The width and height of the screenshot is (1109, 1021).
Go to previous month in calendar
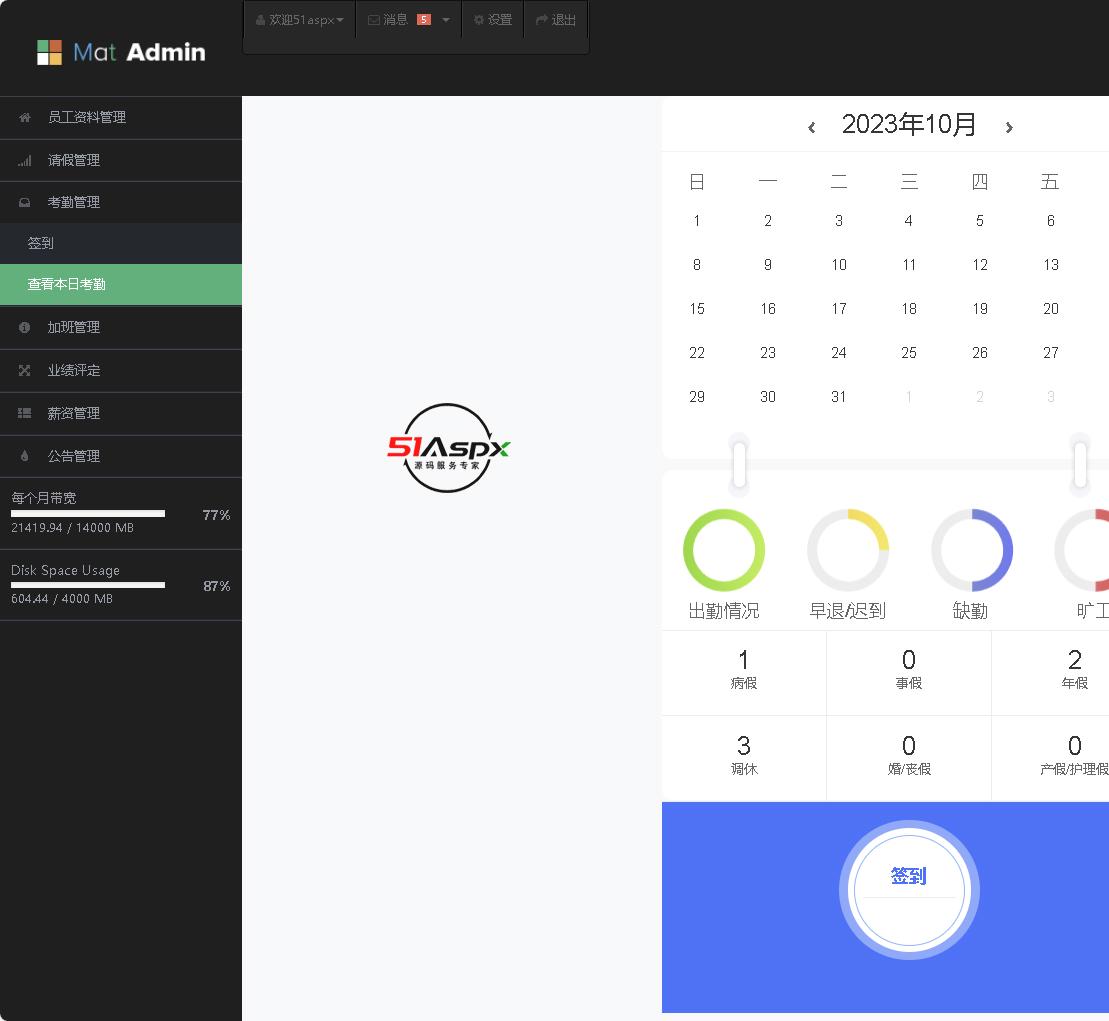tap(812, 127)
